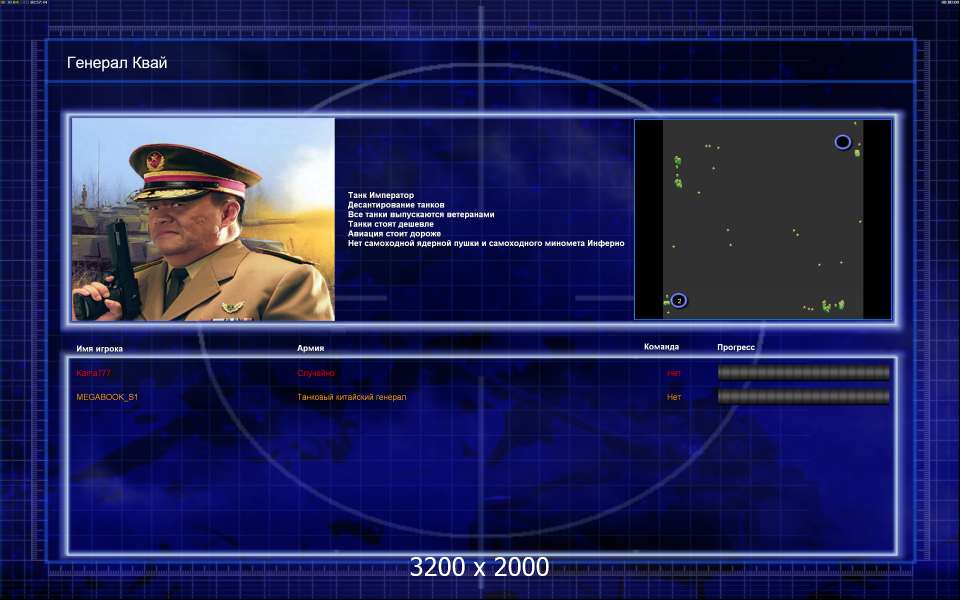The height and width of the screenshot is (600, 960).
Task: Click the 'Армия' column header
Action: click(x=310, y=348)
